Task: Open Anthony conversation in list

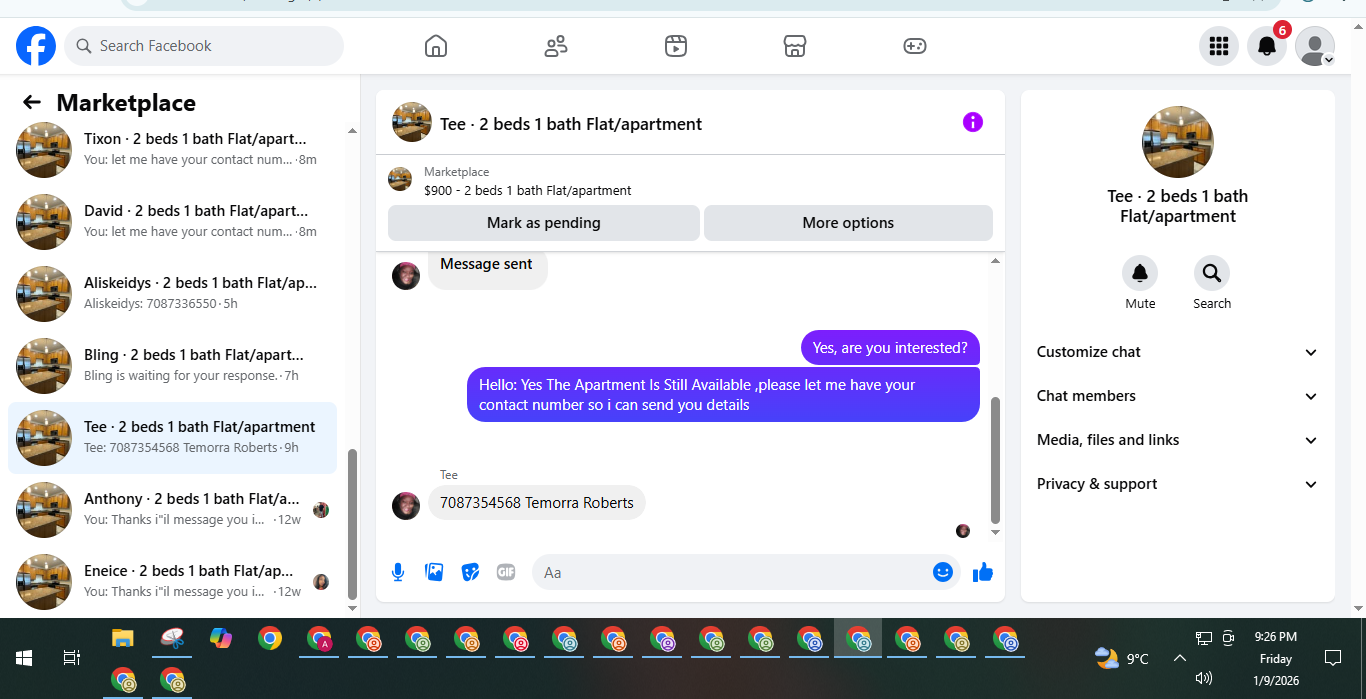Action: coord(172,510)
